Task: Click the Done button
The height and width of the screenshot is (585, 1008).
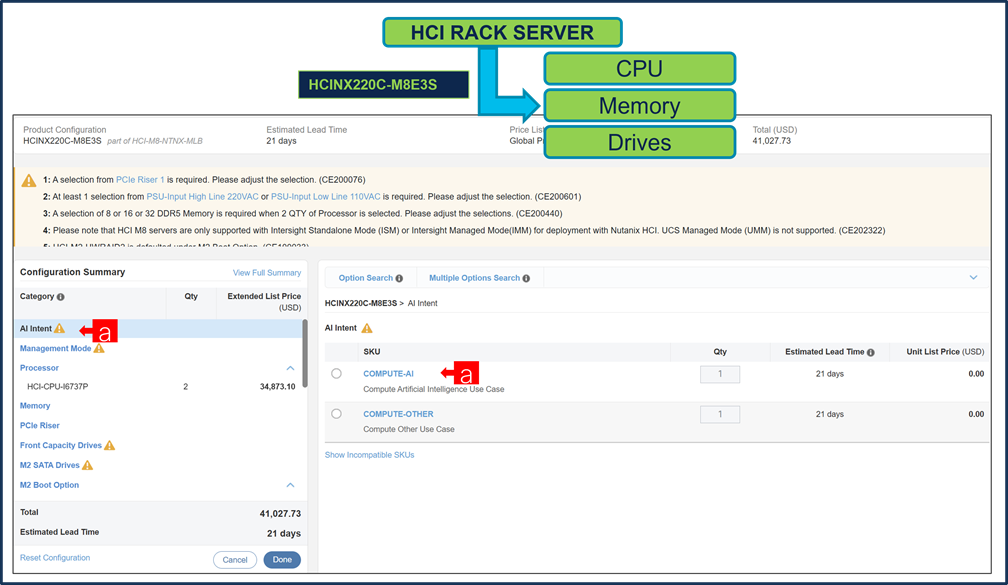Action: tap(282, 560)
